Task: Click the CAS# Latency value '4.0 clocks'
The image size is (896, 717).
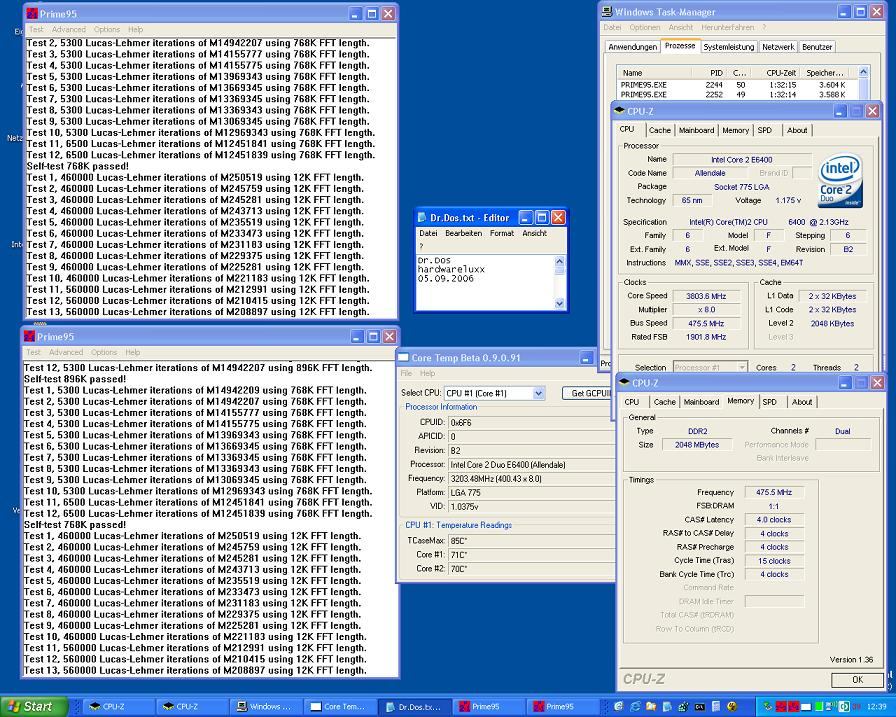Action: click(774, 520)
